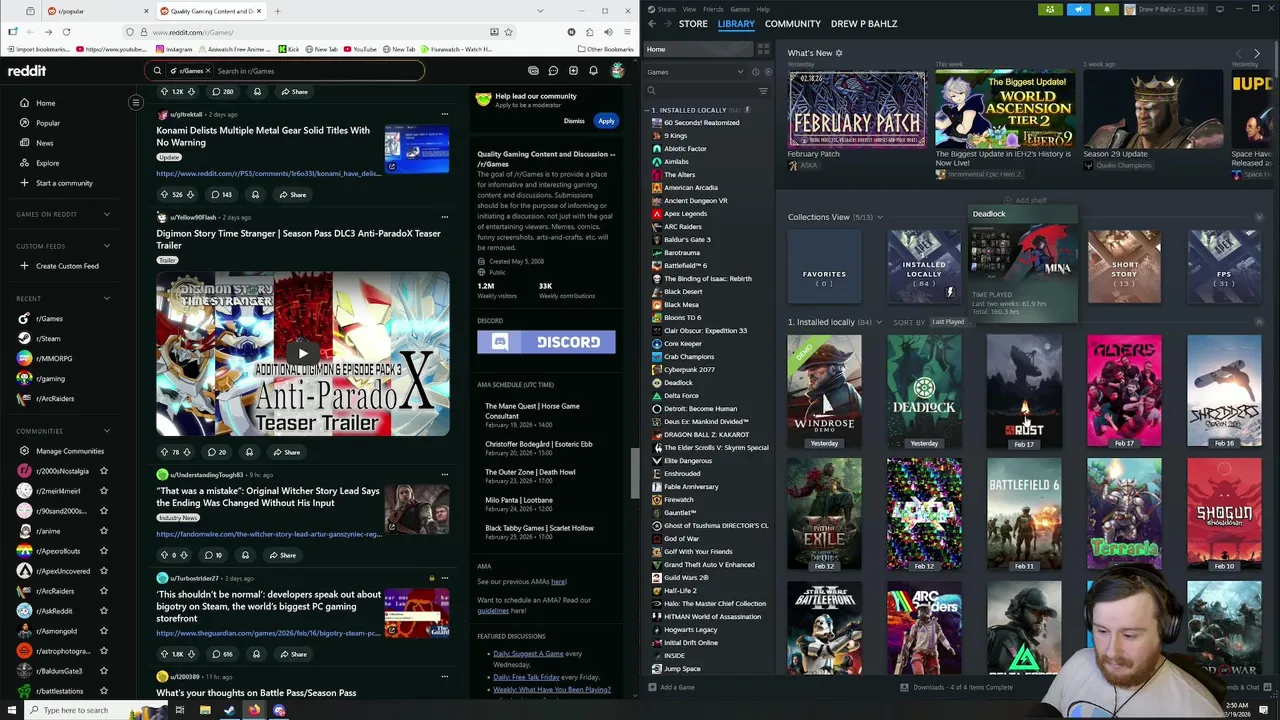Collapse Custom Feeds section
Screen dimensions: 1280x720
107,246
